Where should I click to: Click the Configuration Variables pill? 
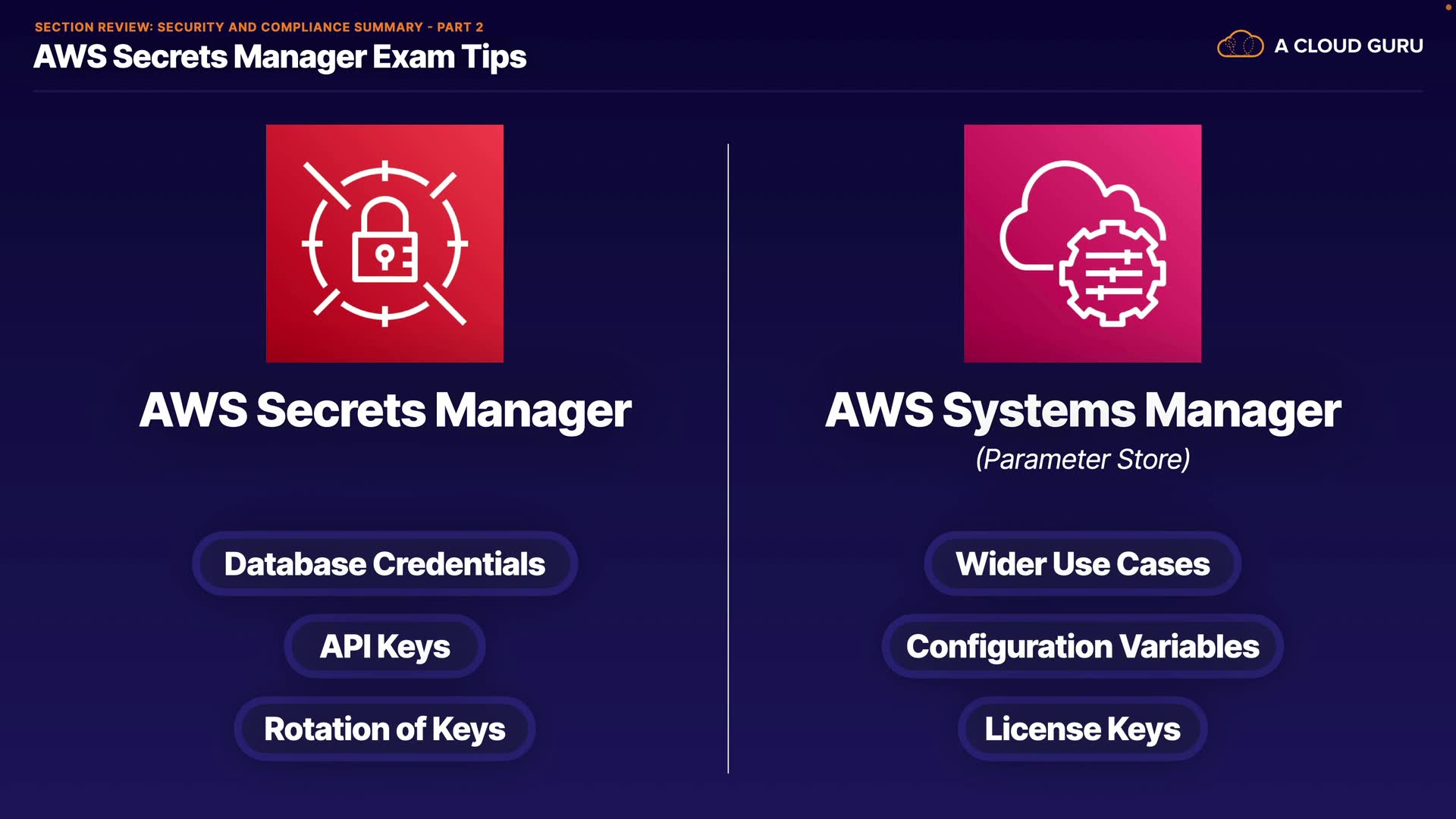1082,646
